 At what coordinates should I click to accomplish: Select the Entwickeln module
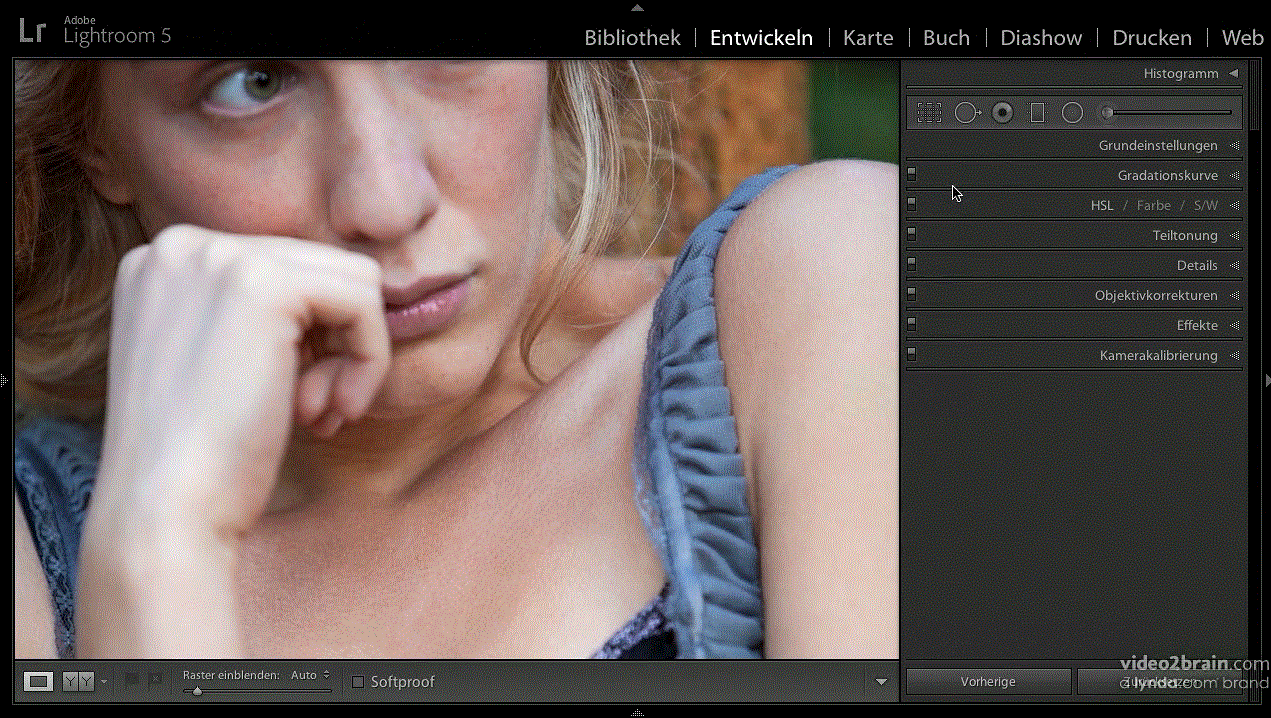coord(761,38)
